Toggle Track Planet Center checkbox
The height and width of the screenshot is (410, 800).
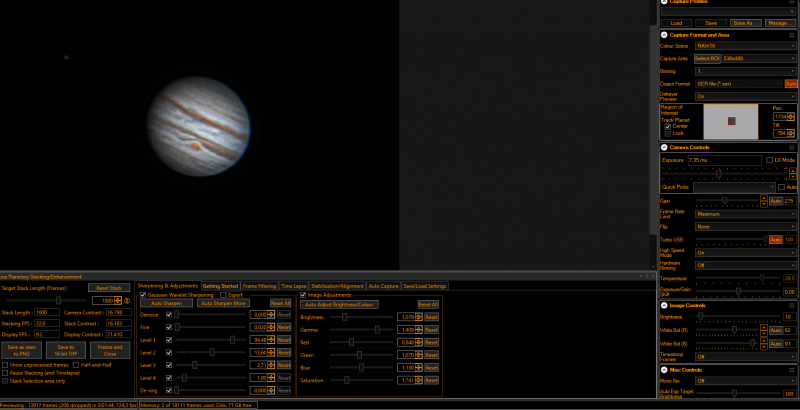[x=668, y=126]
